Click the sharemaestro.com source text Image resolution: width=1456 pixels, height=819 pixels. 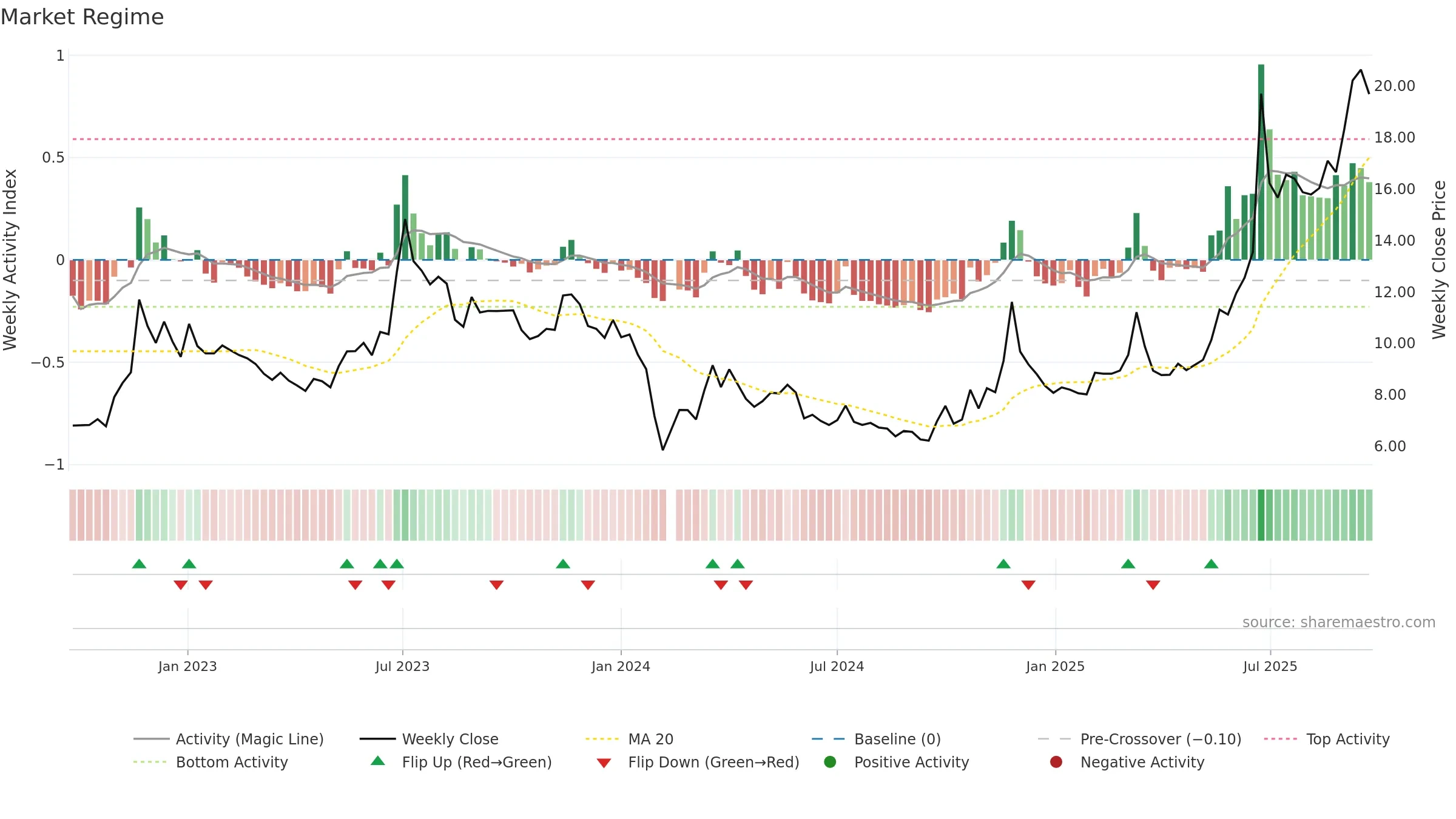1339,622
